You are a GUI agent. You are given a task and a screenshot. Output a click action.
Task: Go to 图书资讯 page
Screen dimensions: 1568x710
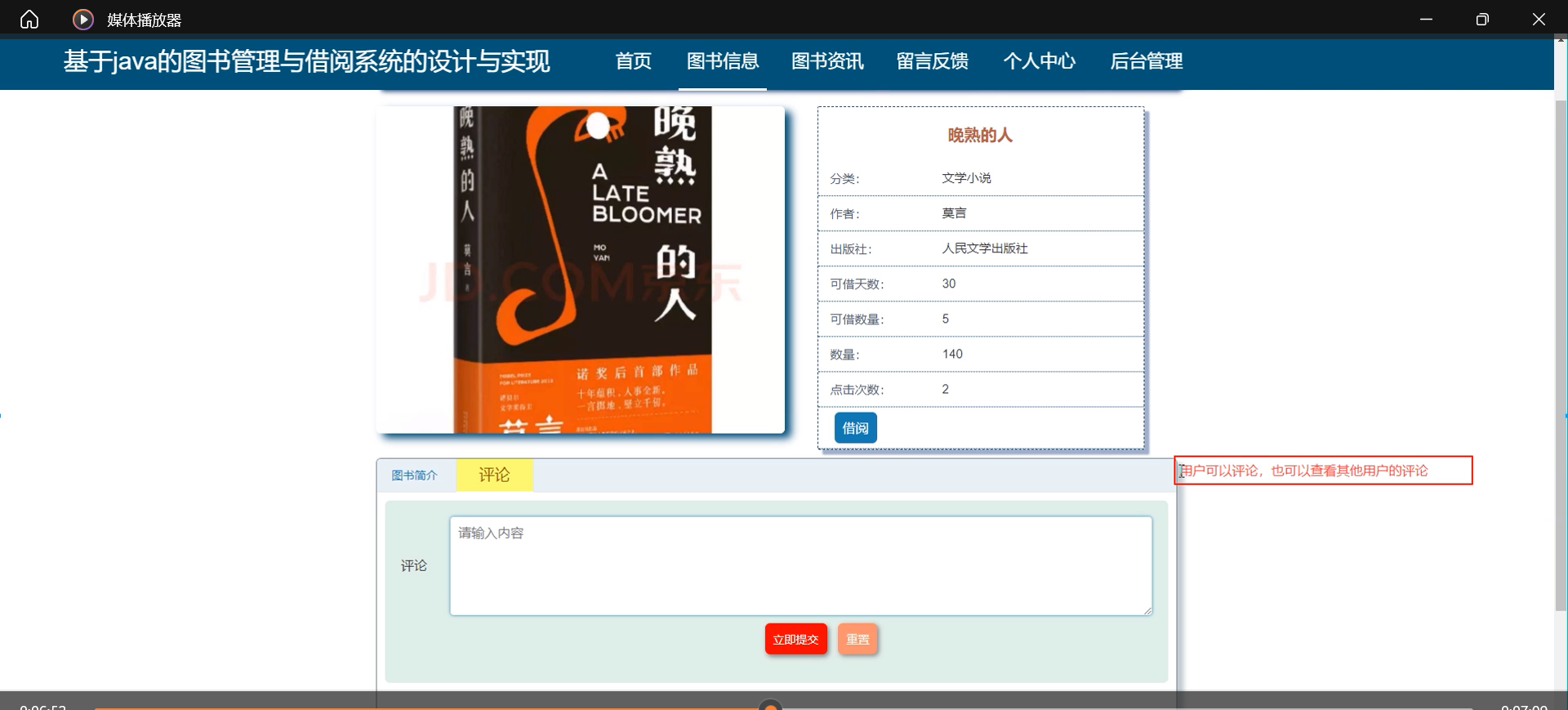click(x=827, y=61)
